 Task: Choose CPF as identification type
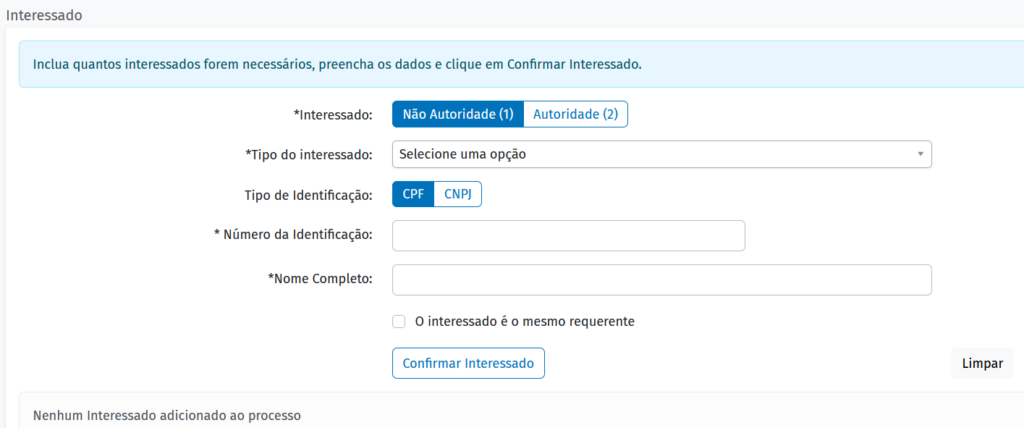click(x=413, y=194)
